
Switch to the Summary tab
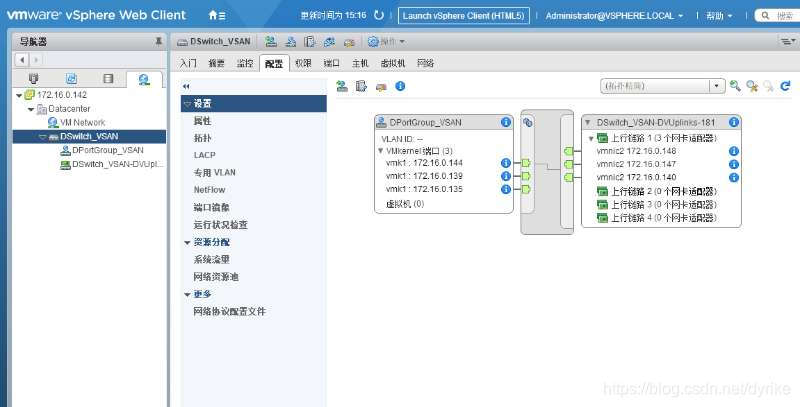(x=216, y=63)
